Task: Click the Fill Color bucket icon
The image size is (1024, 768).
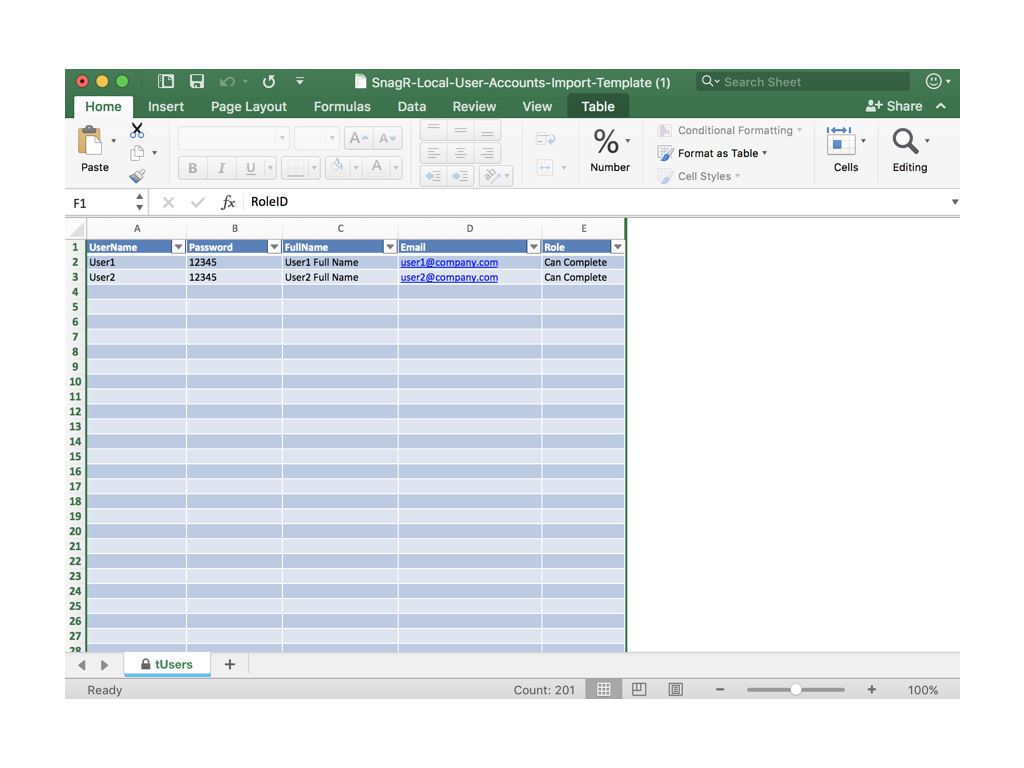Action: tap(337, 167)
